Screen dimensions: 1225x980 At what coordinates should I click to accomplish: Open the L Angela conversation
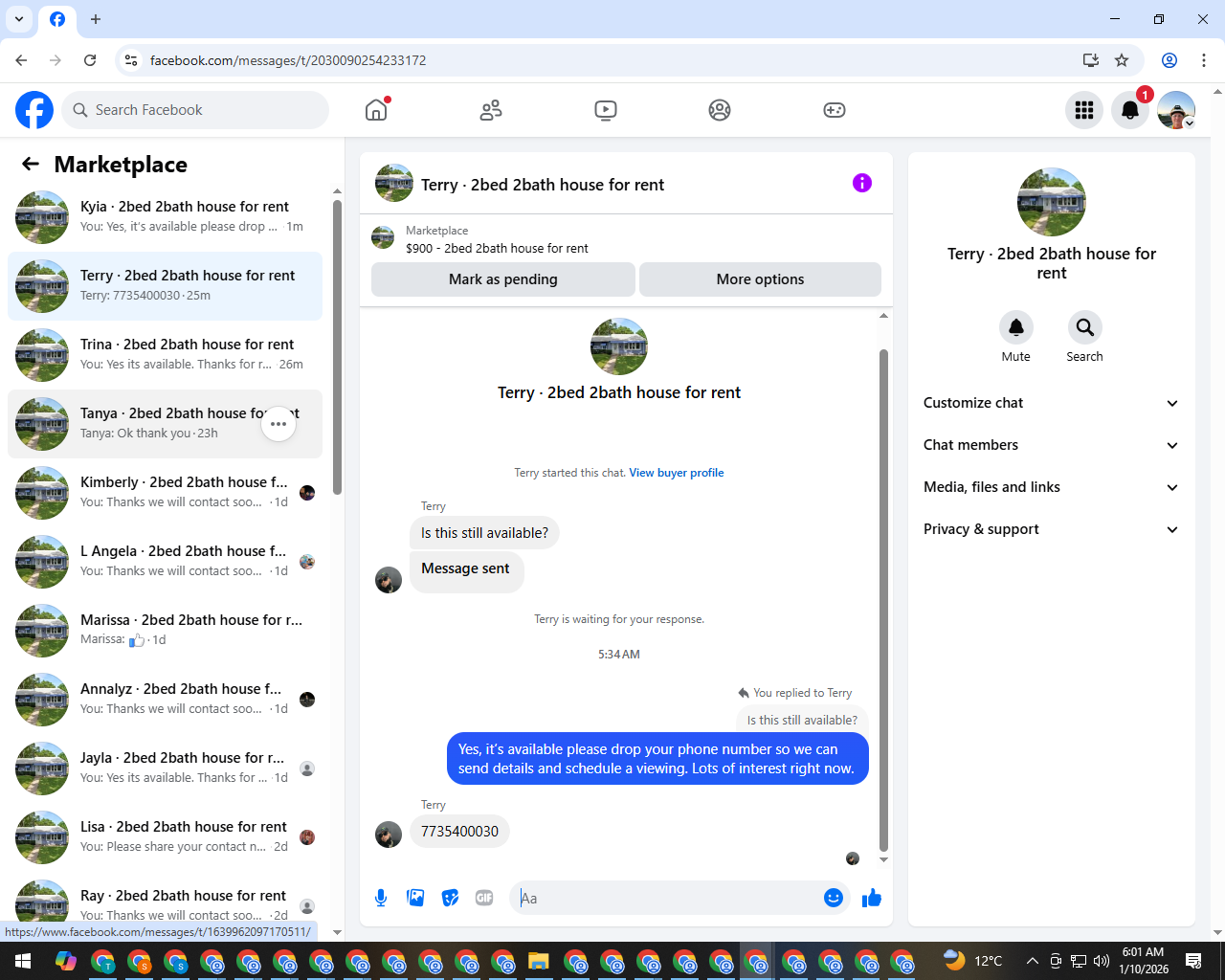165,562
